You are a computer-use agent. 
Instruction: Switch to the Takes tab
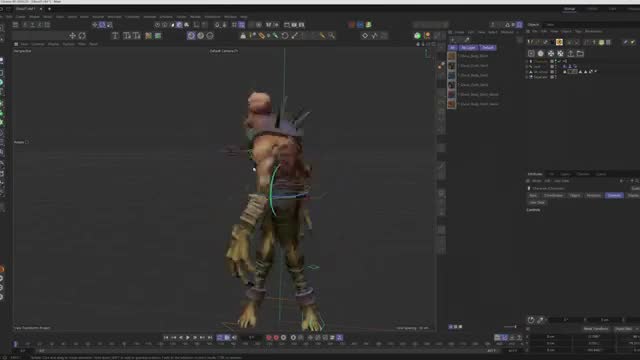[x=551, y=25]
